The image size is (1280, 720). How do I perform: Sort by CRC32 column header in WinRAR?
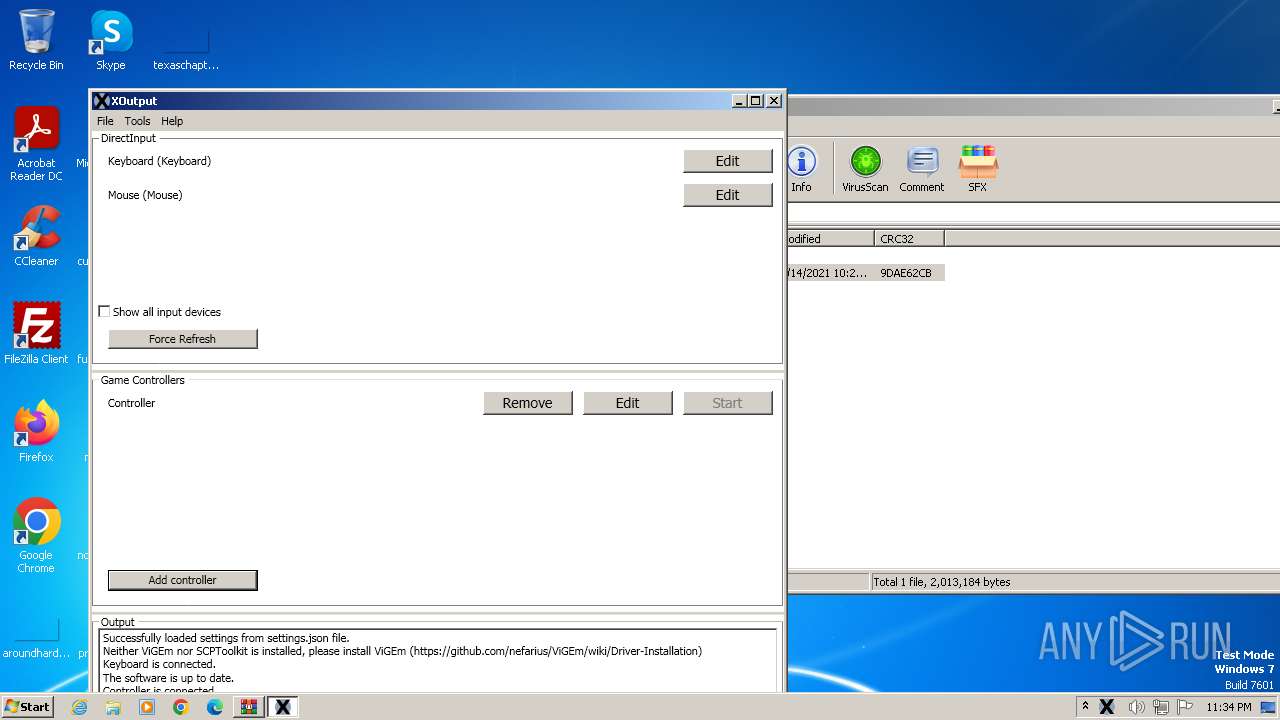(909, 239)
